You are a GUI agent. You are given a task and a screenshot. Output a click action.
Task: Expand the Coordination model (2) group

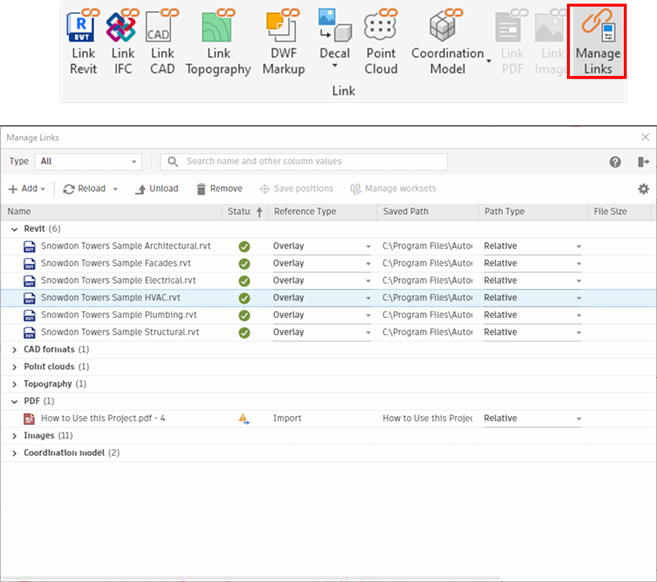tap(15, 453)
